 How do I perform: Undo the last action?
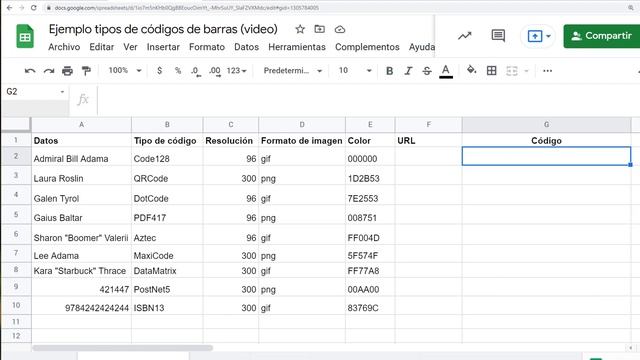click(30, 71)
